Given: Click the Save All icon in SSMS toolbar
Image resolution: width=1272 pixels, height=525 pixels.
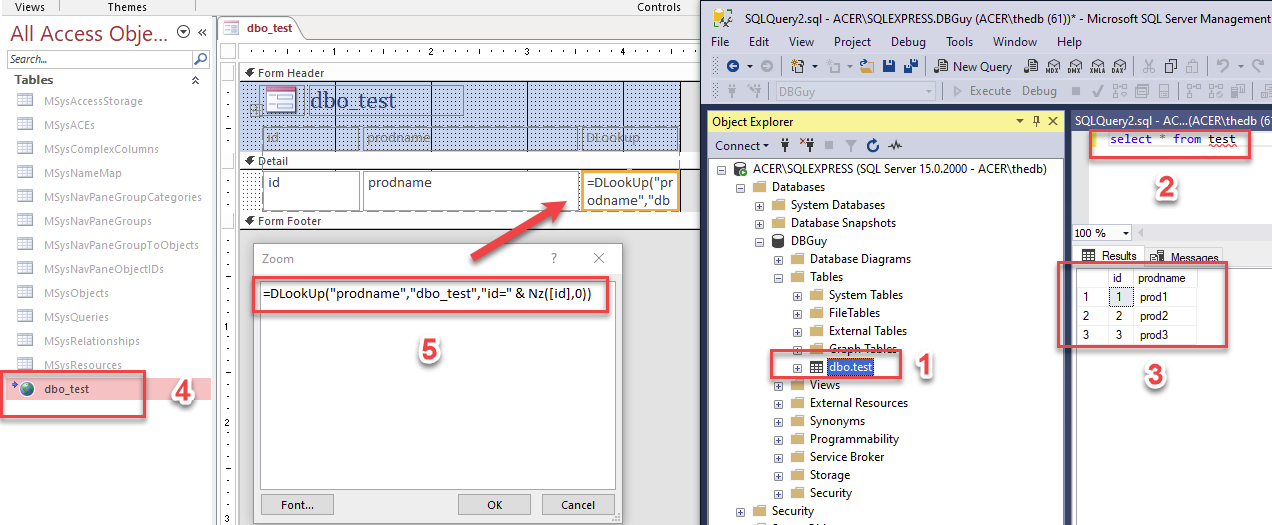Looking at the screenshot, I should coord(911,66).
